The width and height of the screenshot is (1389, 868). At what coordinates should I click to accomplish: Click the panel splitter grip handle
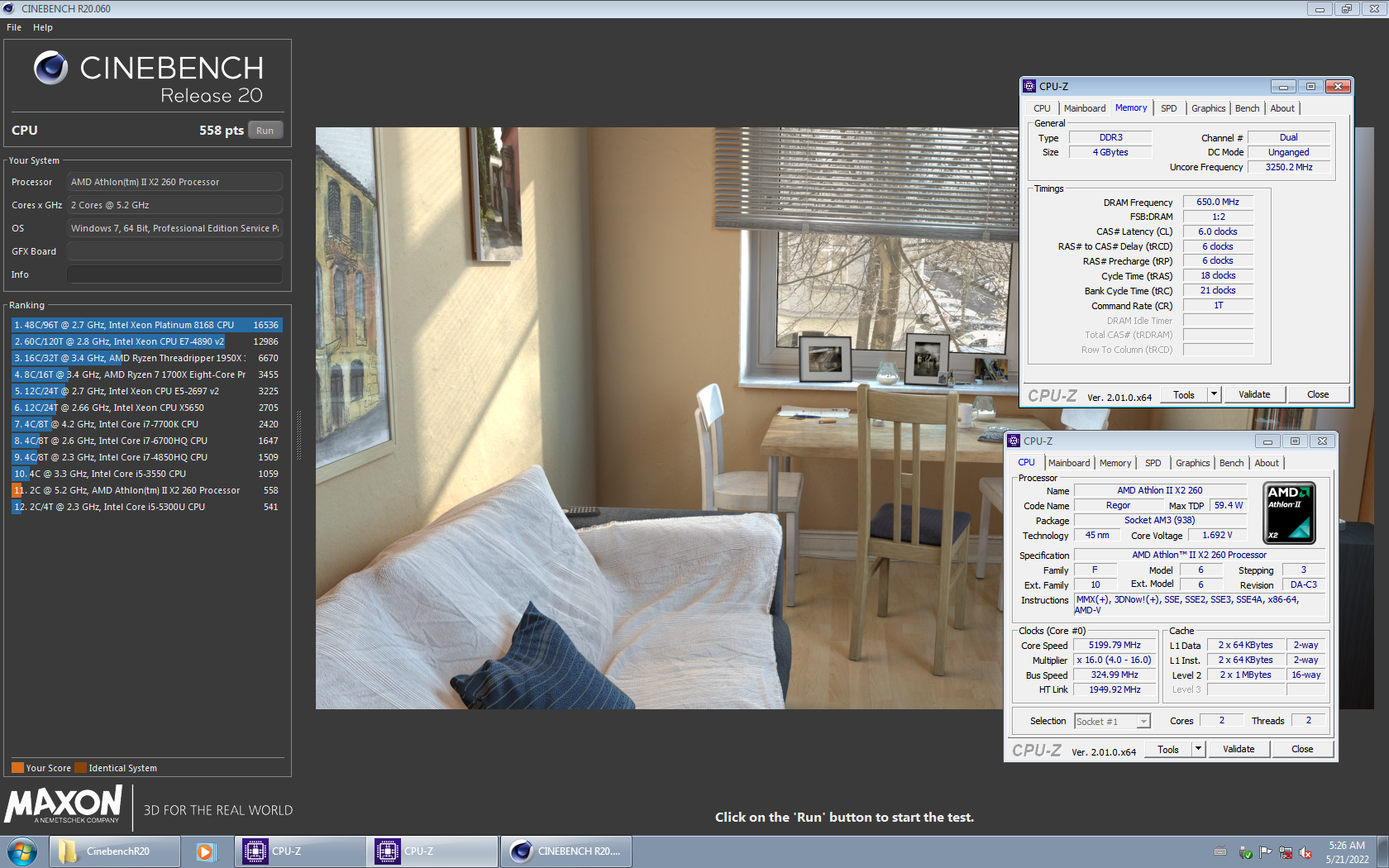point(298,436)
